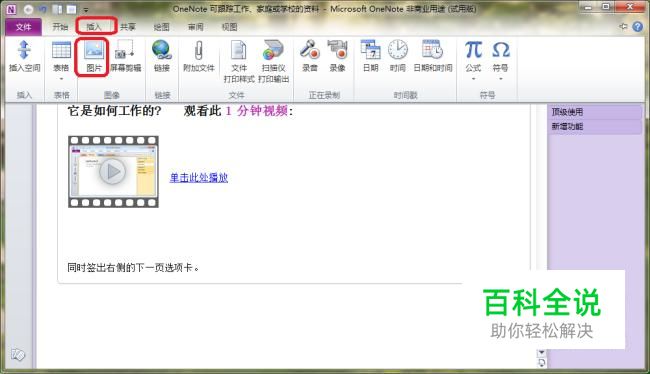650x374 pixels.
Task: Open the File (文件) tab
Action: (x=23, y=27)
